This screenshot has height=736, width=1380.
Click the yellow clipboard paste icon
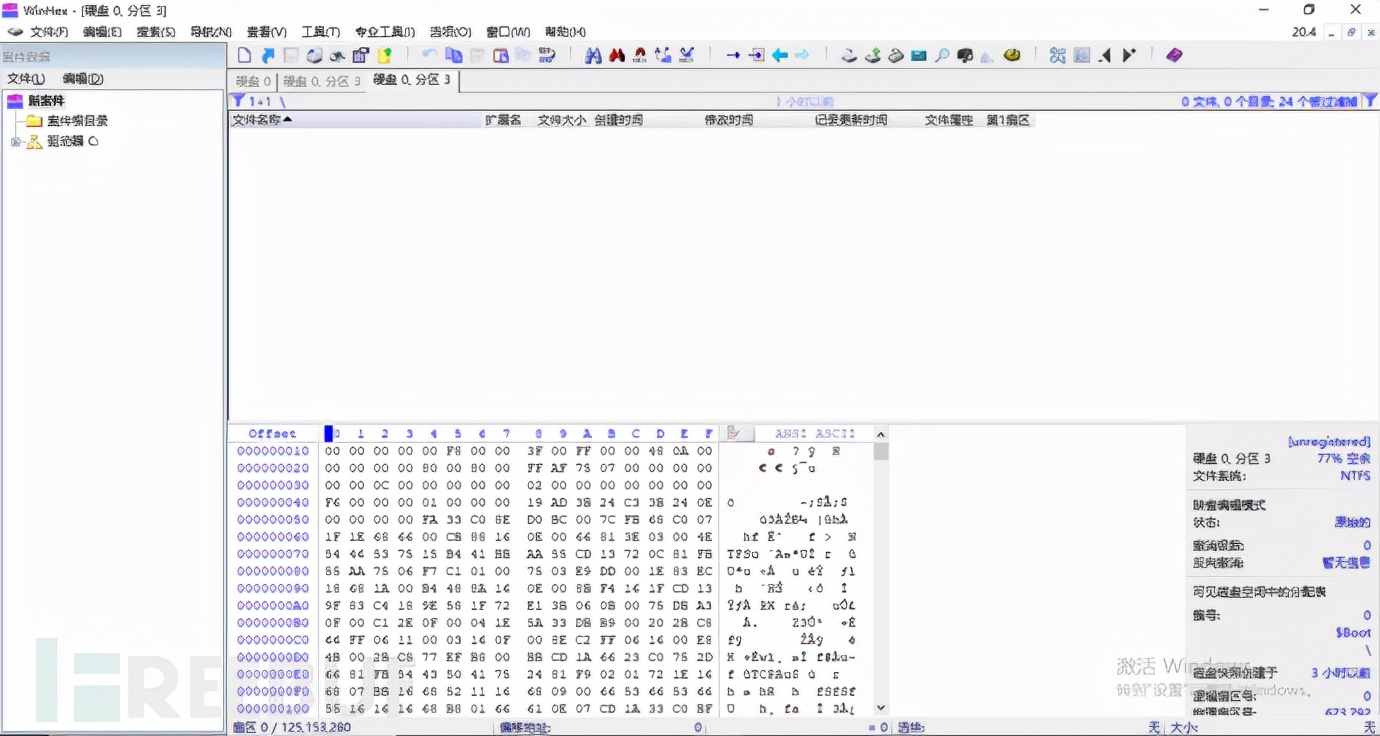point(385,55)
